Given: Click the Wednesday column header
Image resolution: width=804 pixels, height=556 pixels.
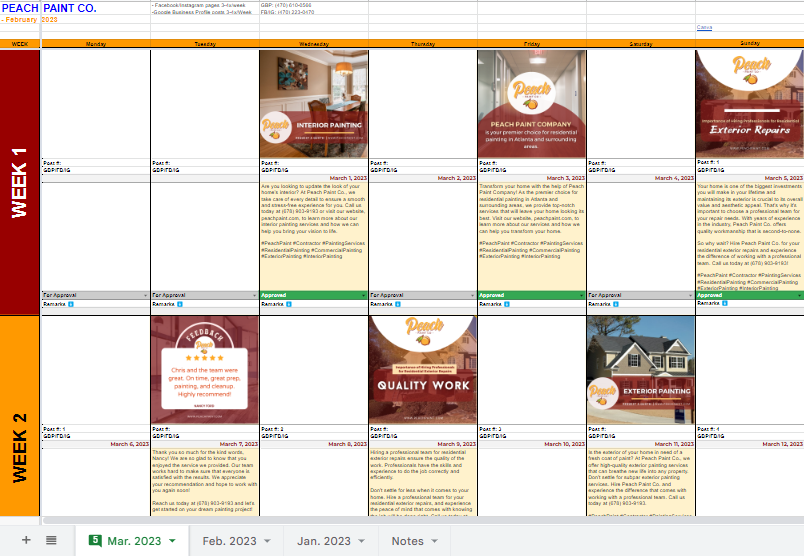Looking at the screenshot, I should 314,44.
